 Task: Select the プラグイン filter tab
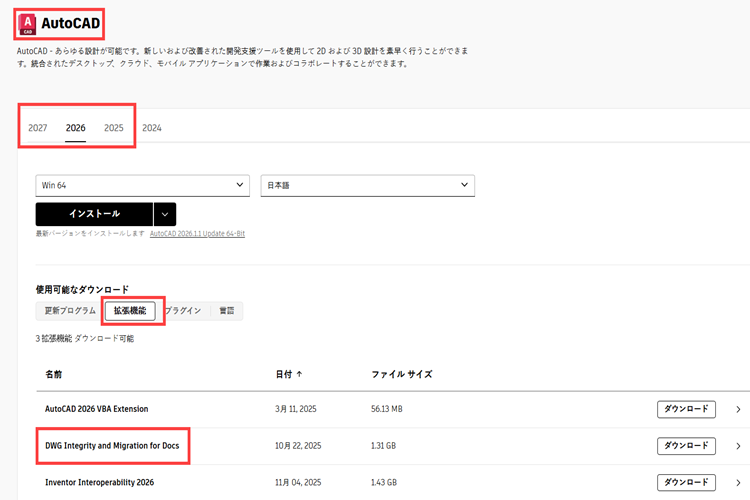(x=183, y=311)
